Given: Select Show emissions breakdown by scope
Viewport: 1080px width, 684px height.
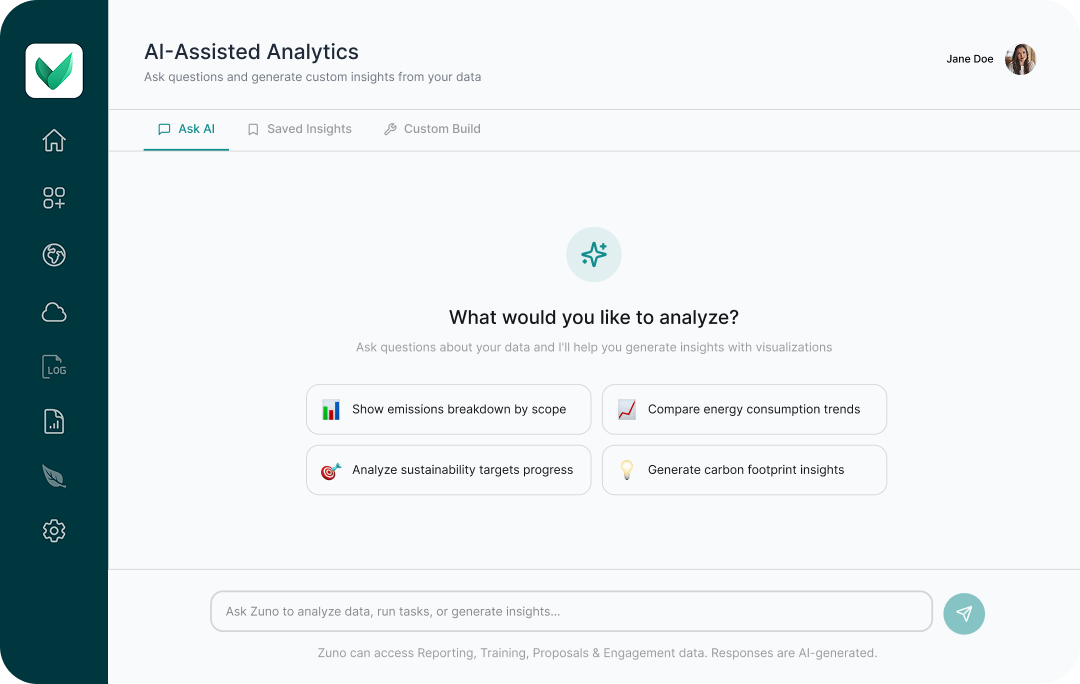Looking at the screenshot, I should pos(448,409).
